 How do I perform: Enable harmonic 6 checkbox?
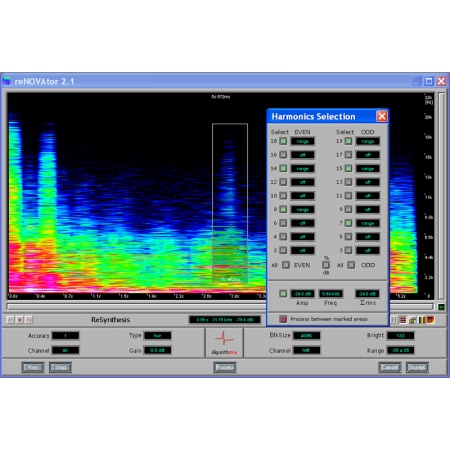(x=283, y=223)
